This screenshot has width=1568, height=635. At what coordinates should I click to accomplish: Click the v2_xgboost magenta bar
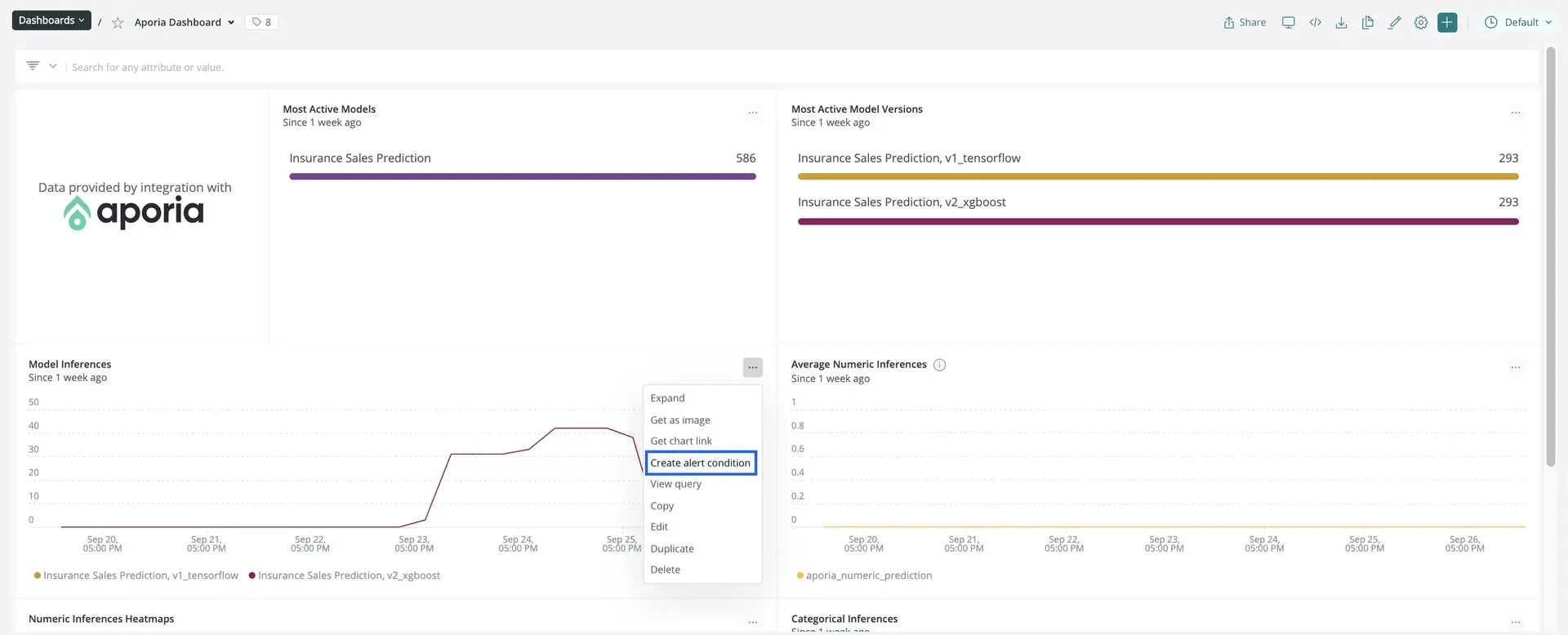[1158, 221]
